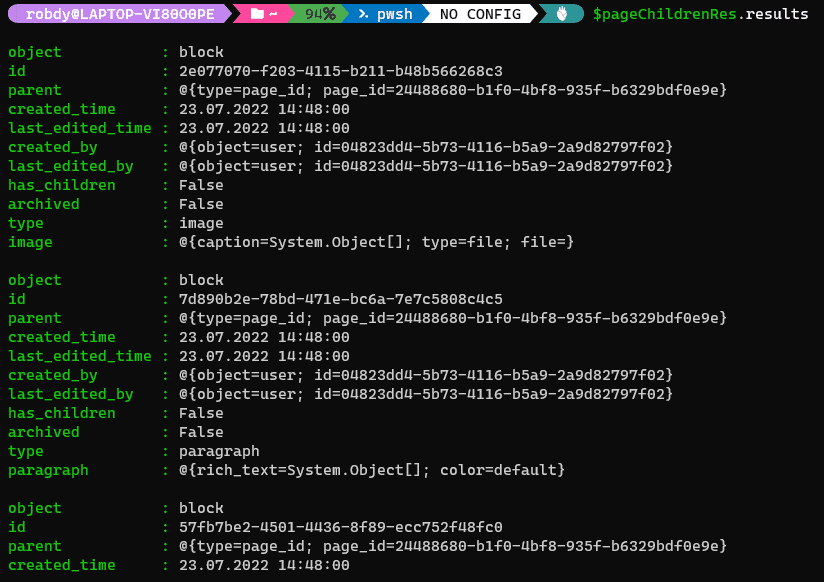Click the third block id 57fb7be2-4501-4436-8f89-ecc752f48fc0
The image size is (824, 582).
click(x=341, y=527)
